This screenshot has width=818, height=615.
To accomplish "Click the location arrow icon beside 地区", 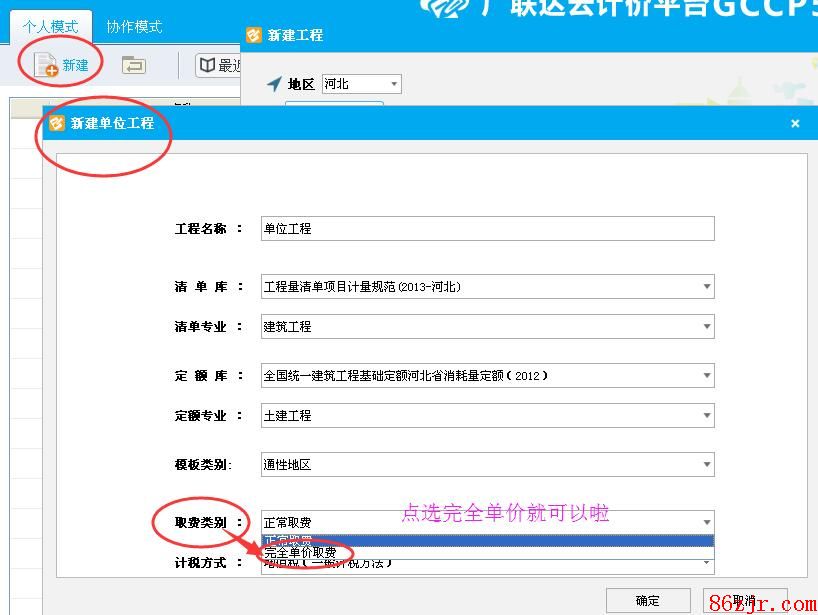I will [274, 84].
